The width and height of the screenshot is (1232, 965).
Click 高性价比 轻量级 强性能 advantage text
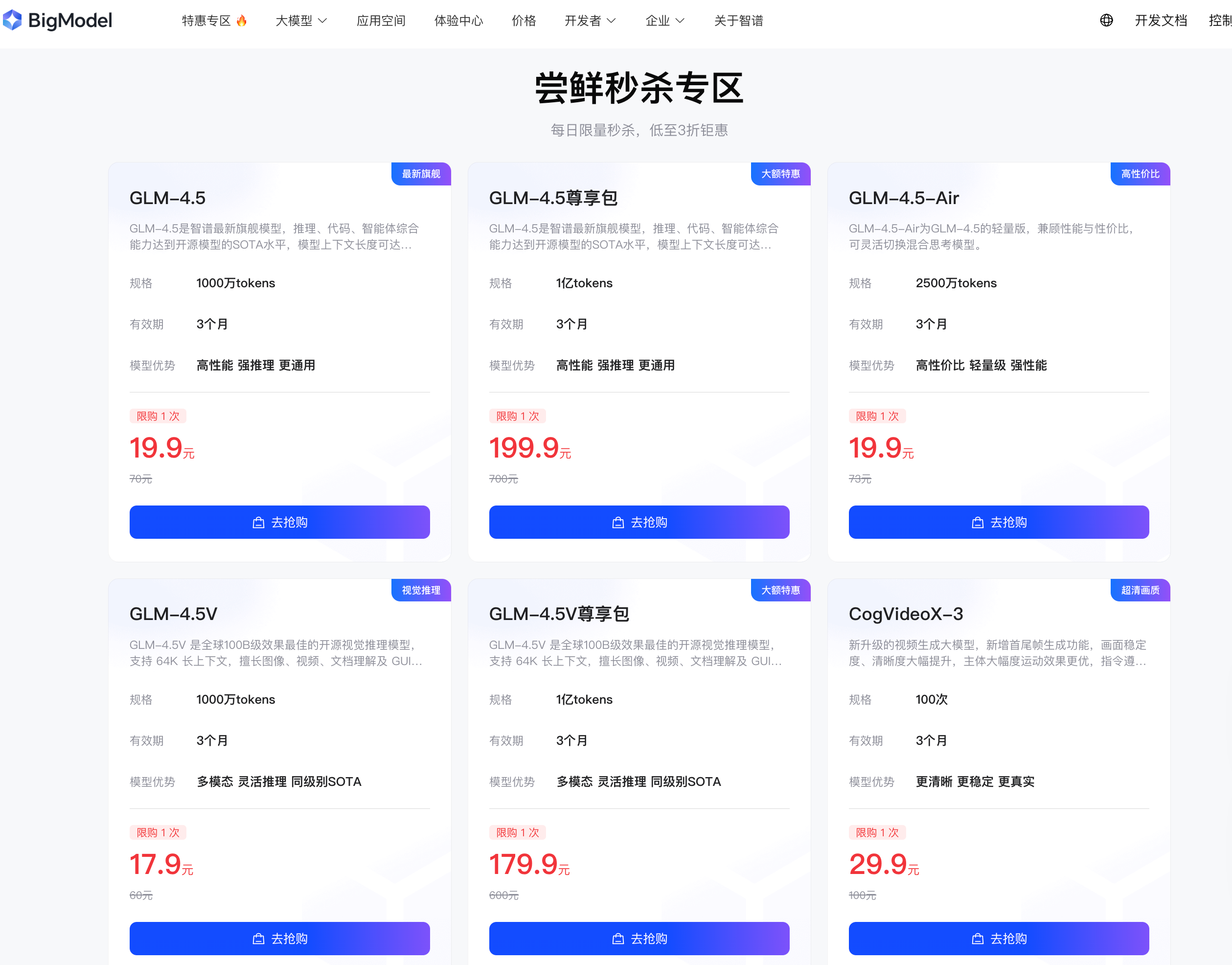pyautogui.click(x=981, y=366)
